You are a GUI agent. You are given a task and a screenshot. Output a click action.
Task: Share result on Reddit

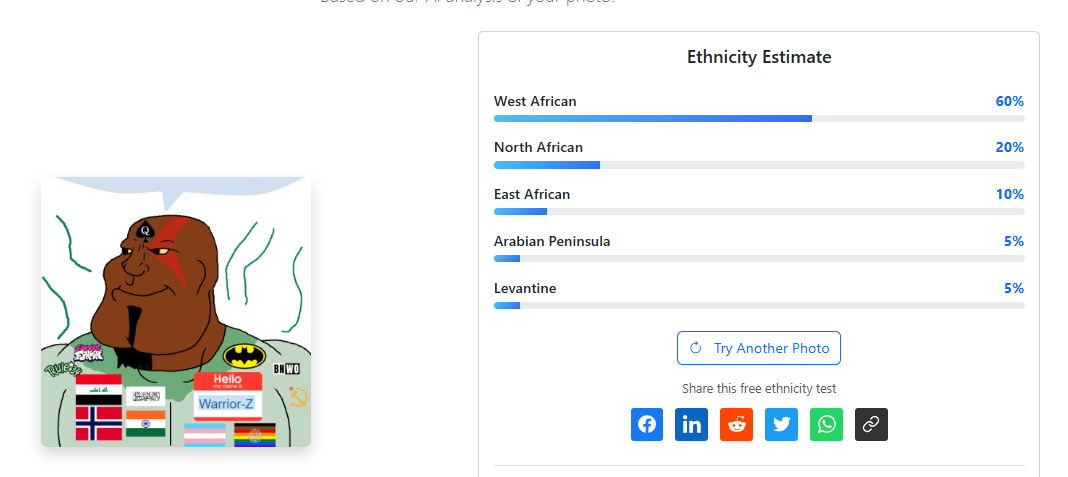tap(736, 424)
